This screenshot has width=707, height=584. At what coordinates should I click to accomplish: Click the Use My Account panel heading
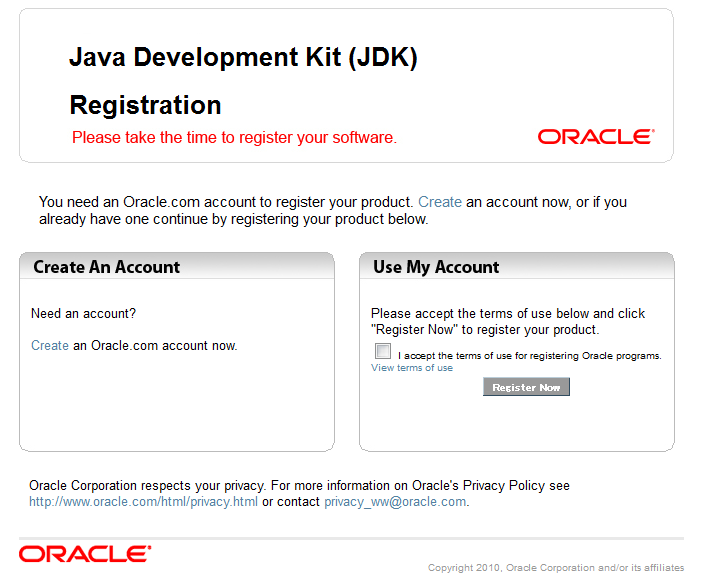(436, 267)
